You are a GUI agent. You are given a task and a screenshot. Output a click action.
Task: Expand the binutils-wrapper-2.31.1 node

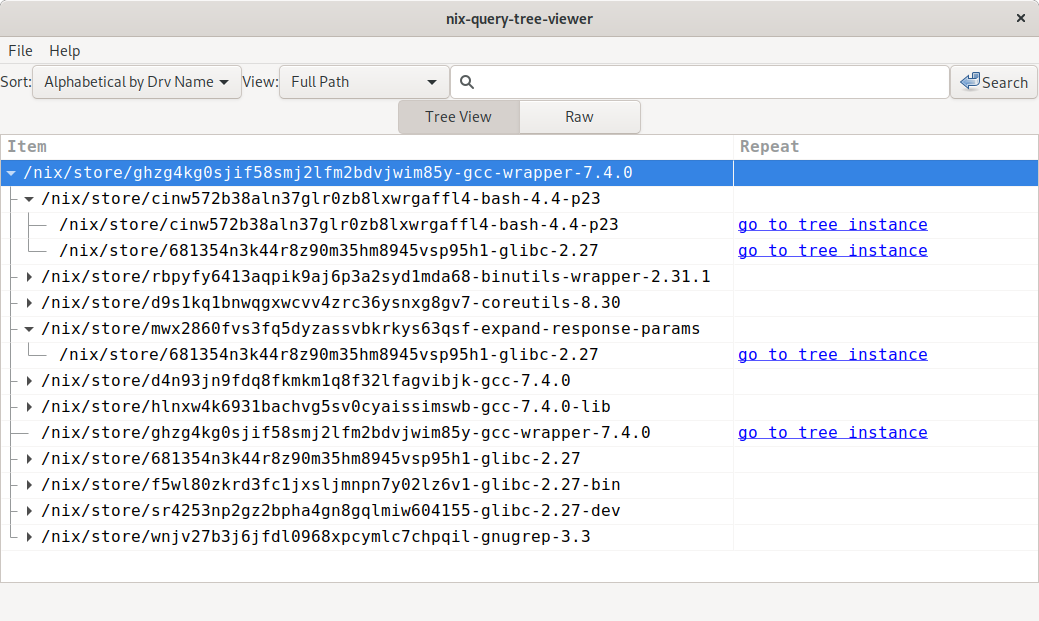click(x=29, y=277)
